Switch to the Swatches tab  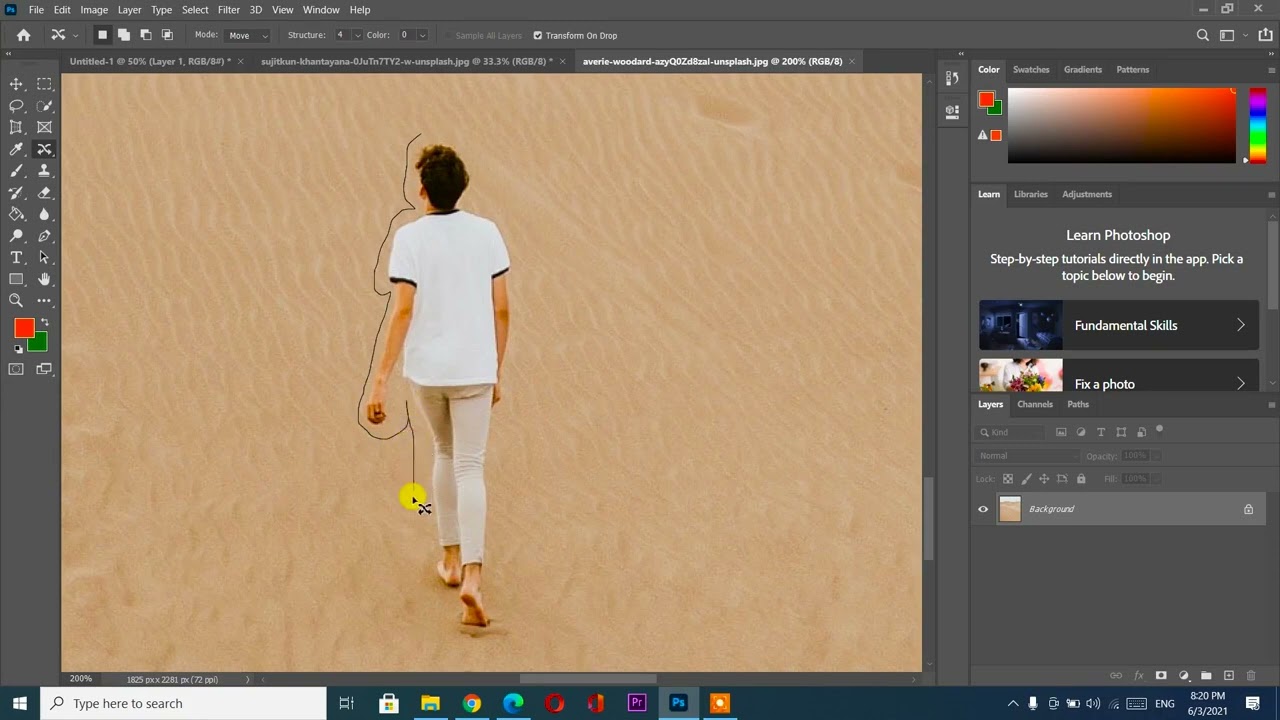(1031, 69)
